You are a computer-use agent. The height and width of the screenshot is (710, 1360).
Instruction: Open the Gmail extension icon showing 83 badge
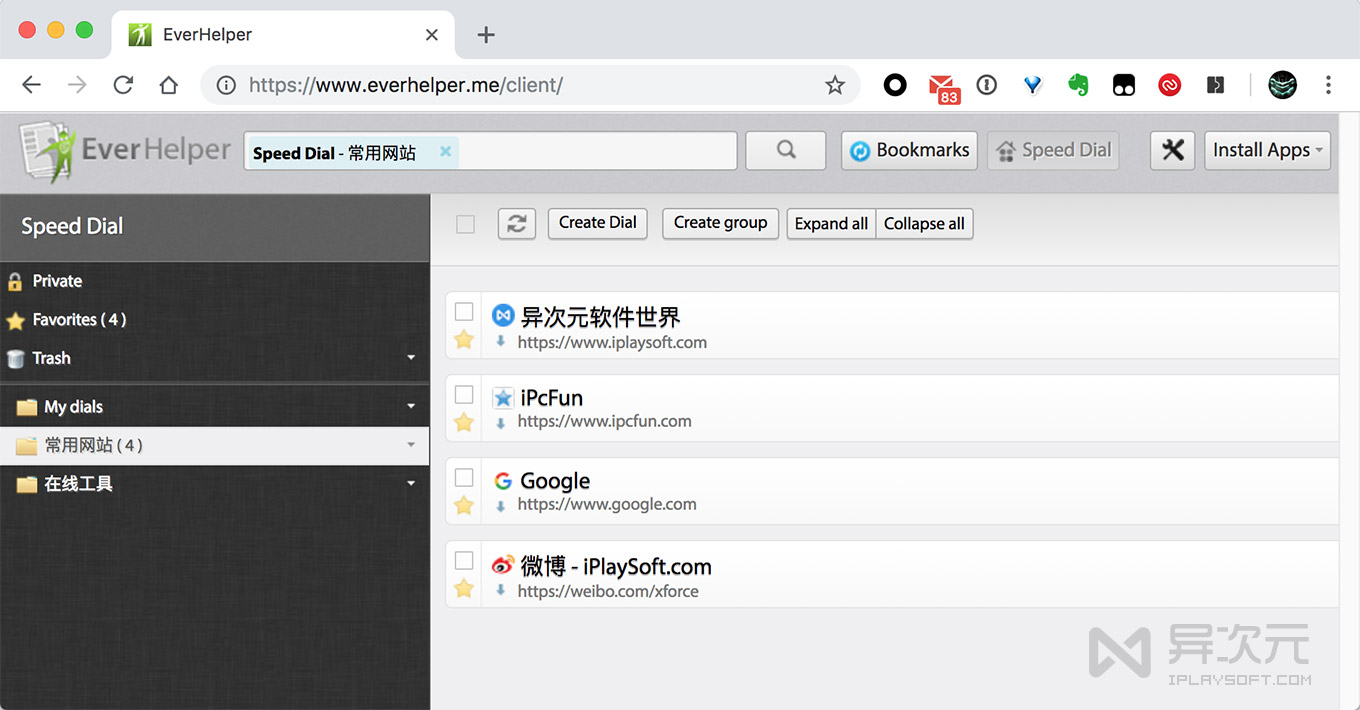coord(941,85)
